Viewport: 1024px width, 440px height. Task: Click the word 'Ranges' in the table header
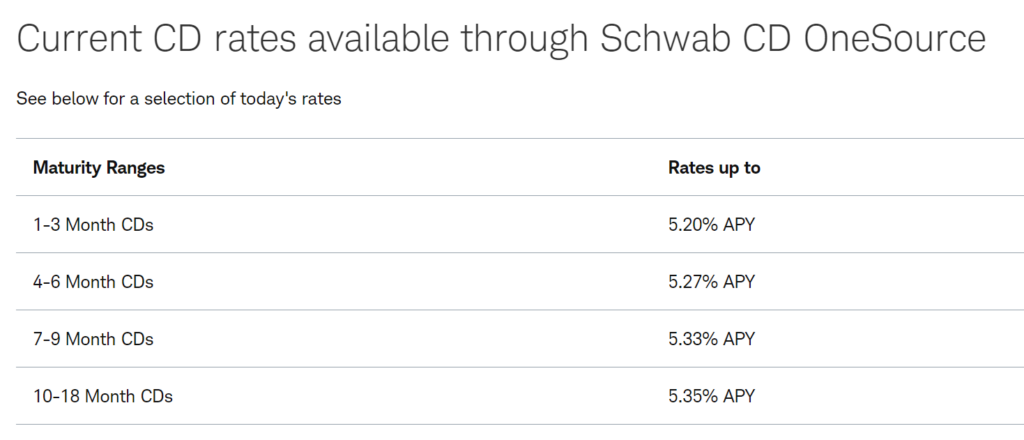tap(136, 168)
